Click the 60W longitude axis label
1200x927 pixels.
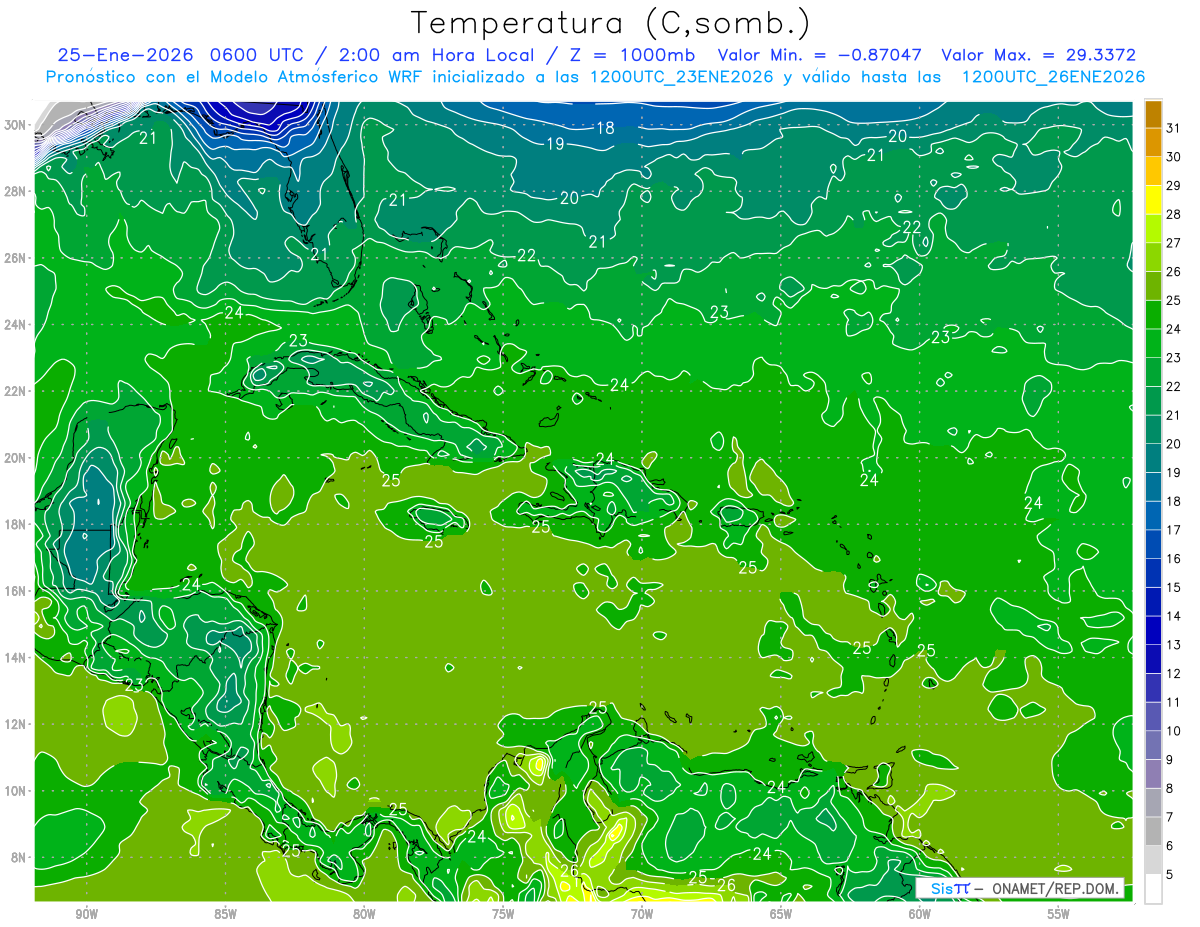point(920,914)
